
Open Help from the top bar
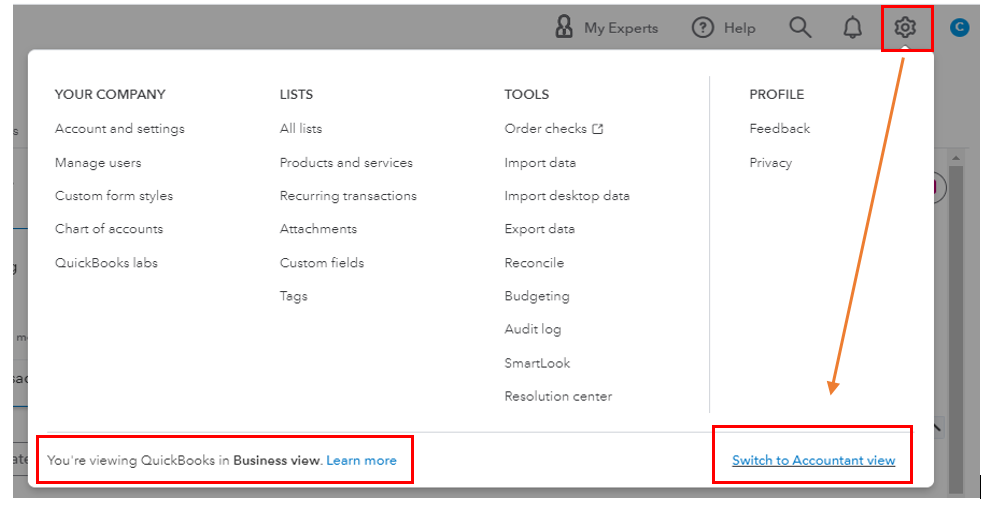pos(723,28)
